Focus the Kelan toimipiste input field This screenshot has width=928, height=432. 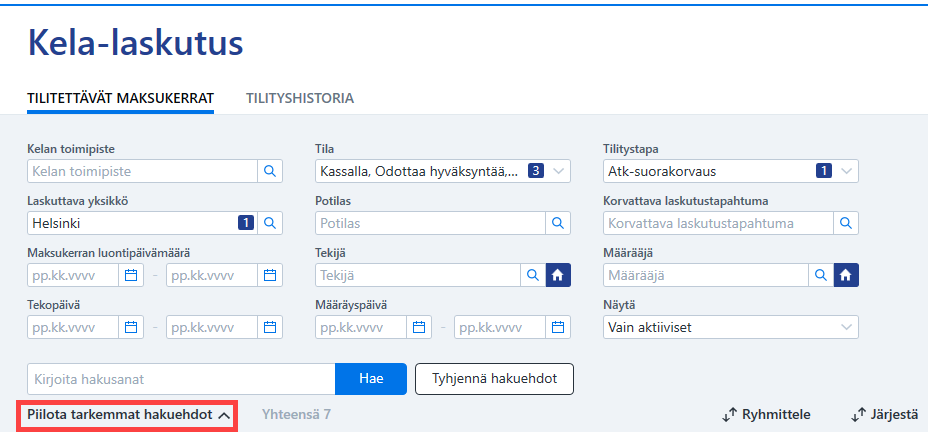click(x=143, y=171)
